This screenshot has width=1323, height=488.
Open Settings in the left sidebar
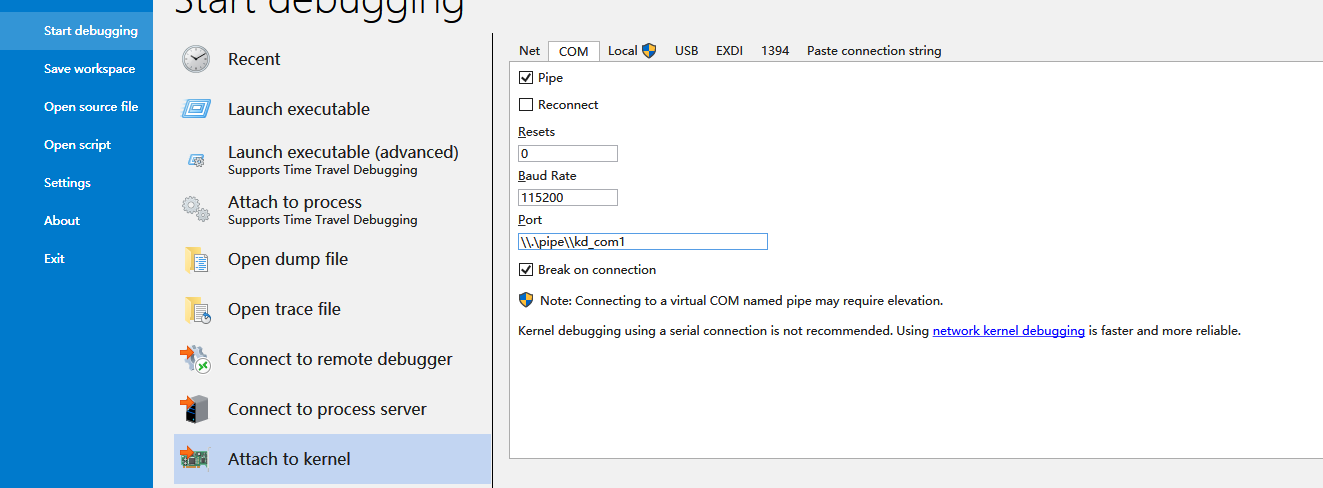67,183
